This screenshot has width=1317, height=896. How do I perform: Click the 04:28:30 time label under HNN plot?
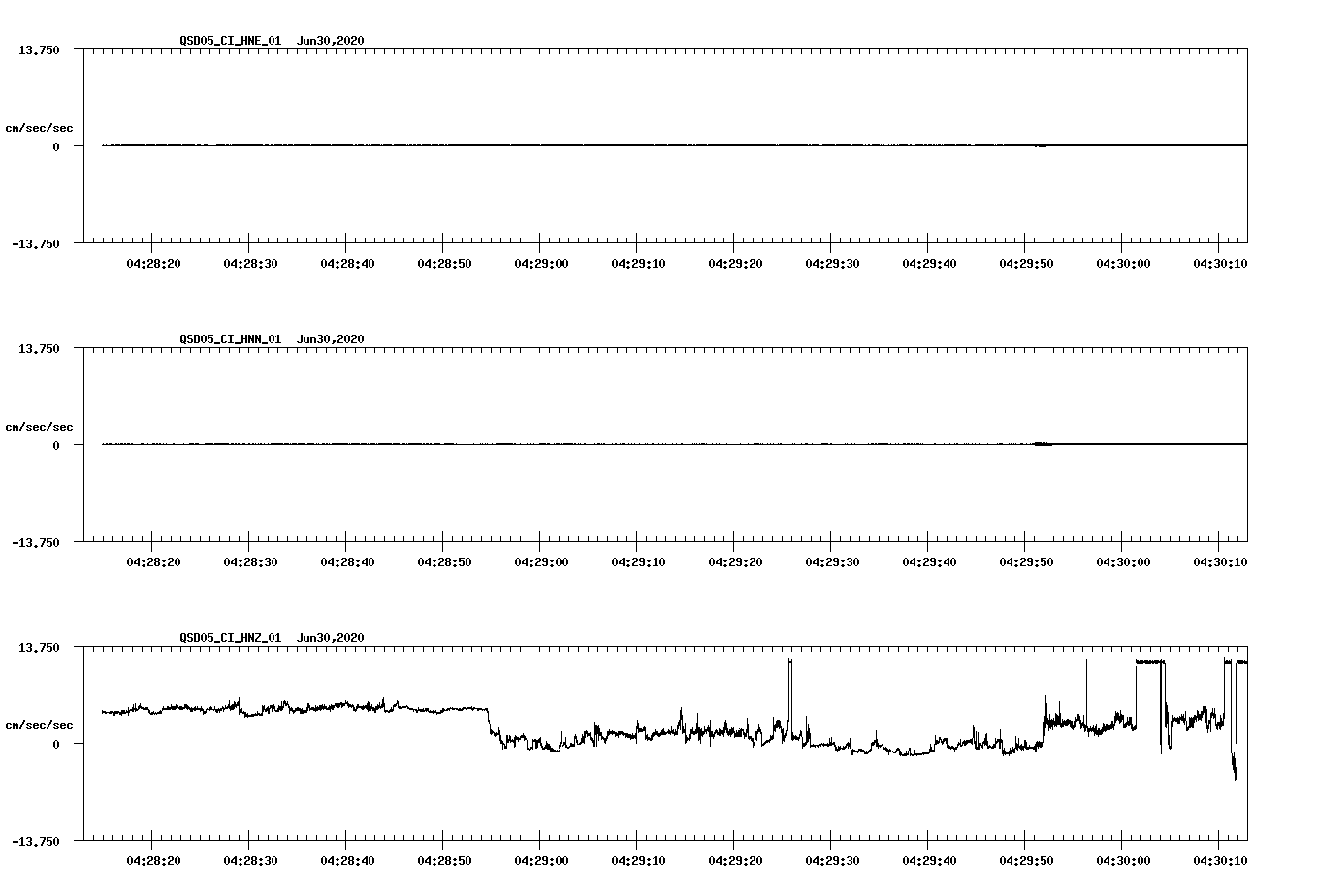click(x=250, y=562)
